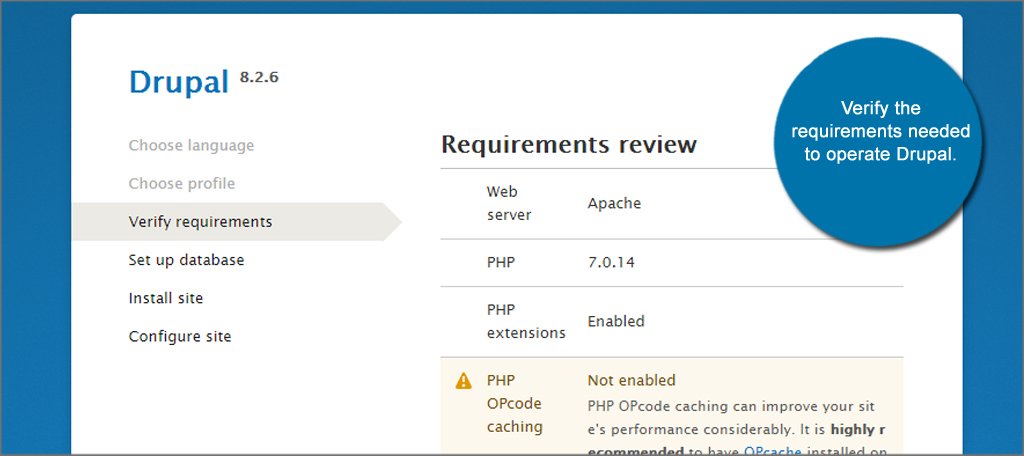Click the 8.2.6 version number
Viewport: 1024px width, 456px height.
point(259,75)
